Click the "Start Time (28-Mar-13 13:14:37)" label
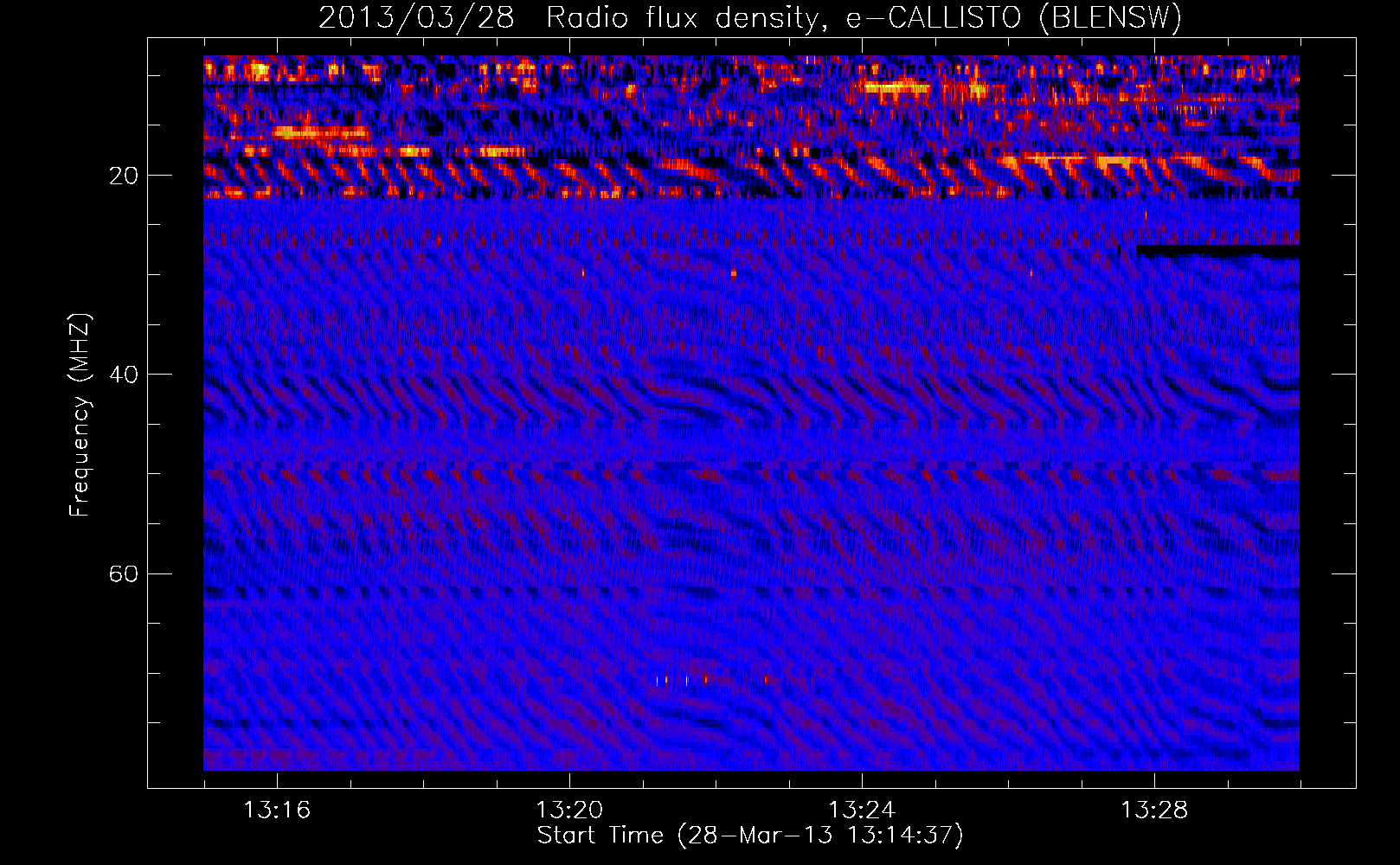1400x865 pixels. [x=750, y=836]
